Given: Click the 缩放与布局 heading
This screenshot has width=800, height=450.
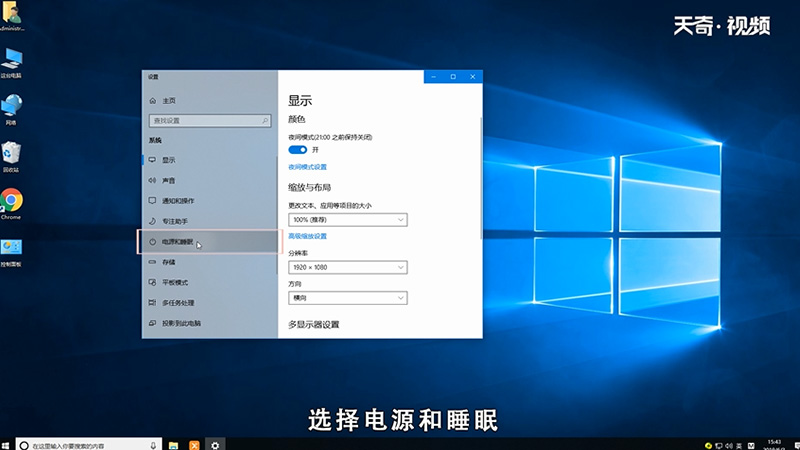Looking at the screenshot, I should point(310,187).
